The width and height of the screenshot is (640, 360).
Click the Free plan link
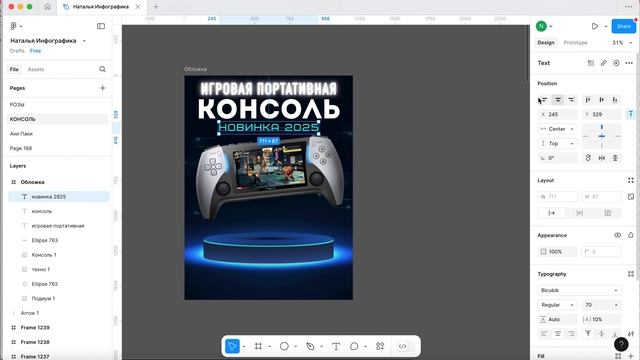[x=36, y=51]
